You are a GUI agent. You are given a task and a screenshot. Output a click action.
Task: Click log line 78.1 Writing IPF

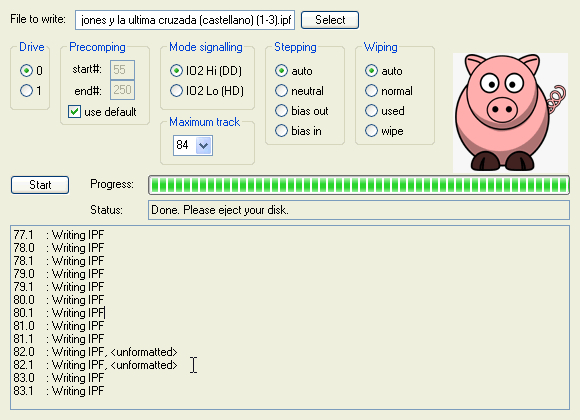(59, 261)
